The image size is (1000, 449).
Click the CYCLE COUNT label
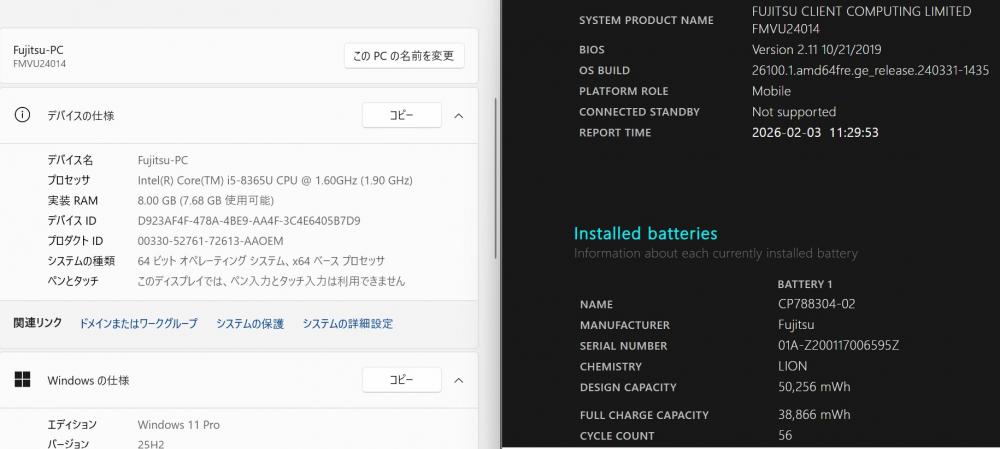pos(617,436)
